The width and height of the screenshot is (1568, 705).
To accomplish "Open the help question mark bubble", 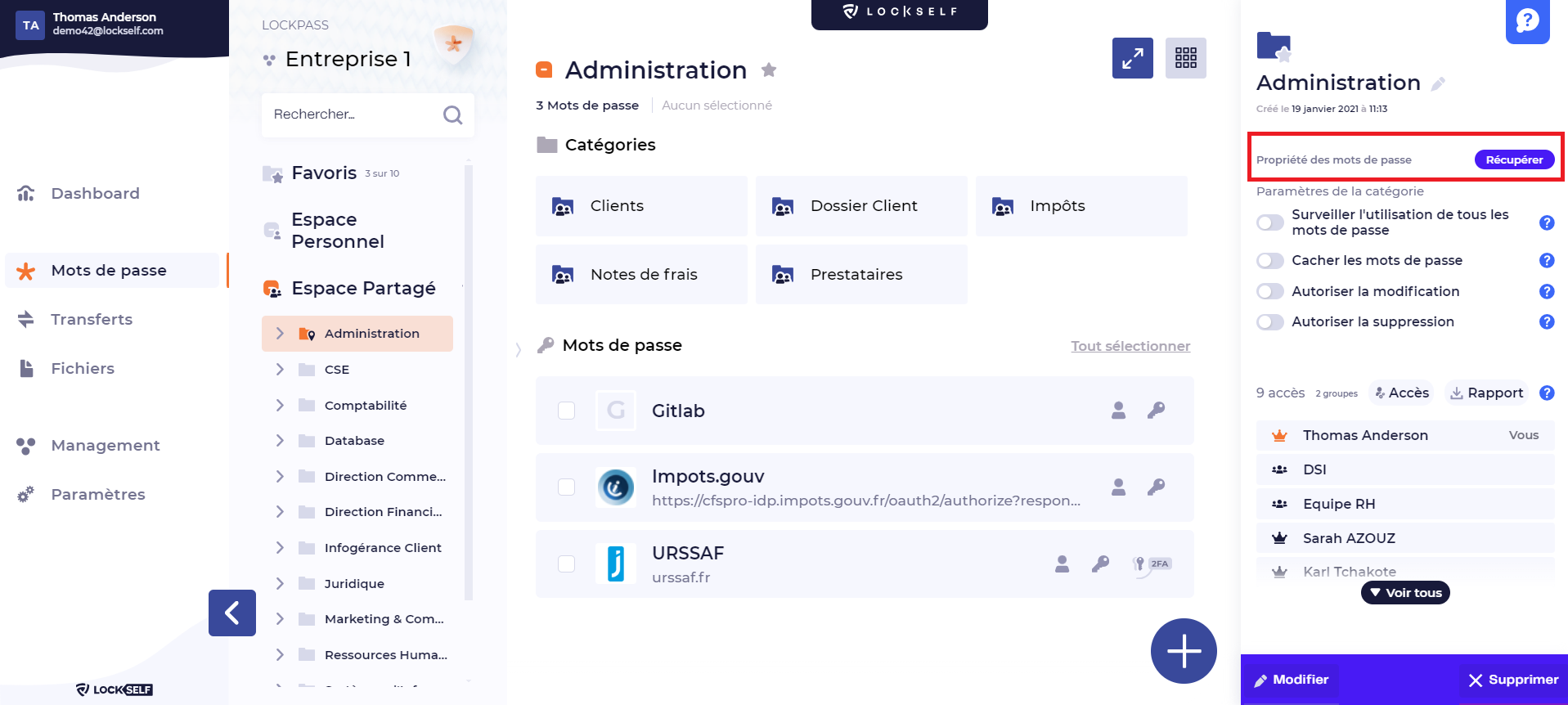I will (x=1527, y=21).
